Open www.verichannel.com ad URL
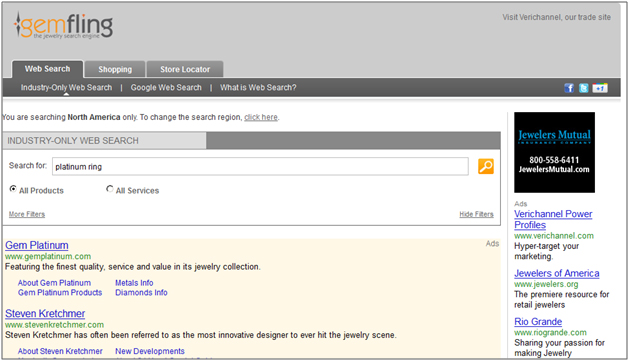 pyautogui.click(x=554, y=236)
